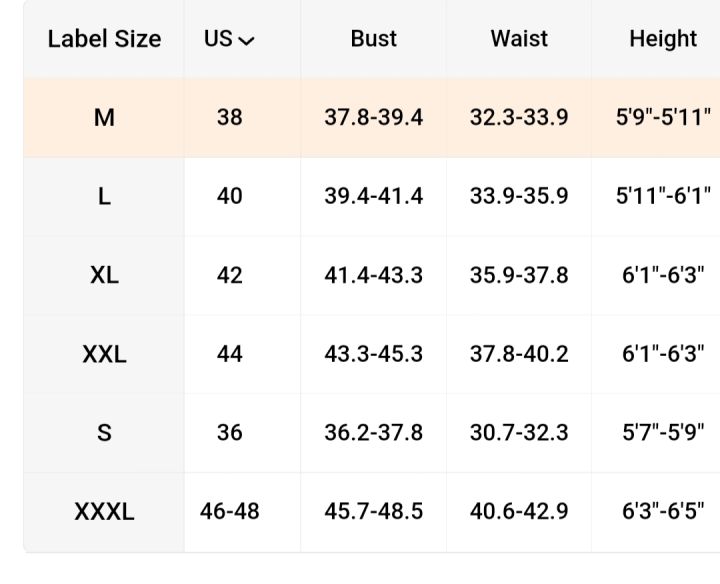
Task: Click the chevron next to US
Action: (x=247, y=41)
